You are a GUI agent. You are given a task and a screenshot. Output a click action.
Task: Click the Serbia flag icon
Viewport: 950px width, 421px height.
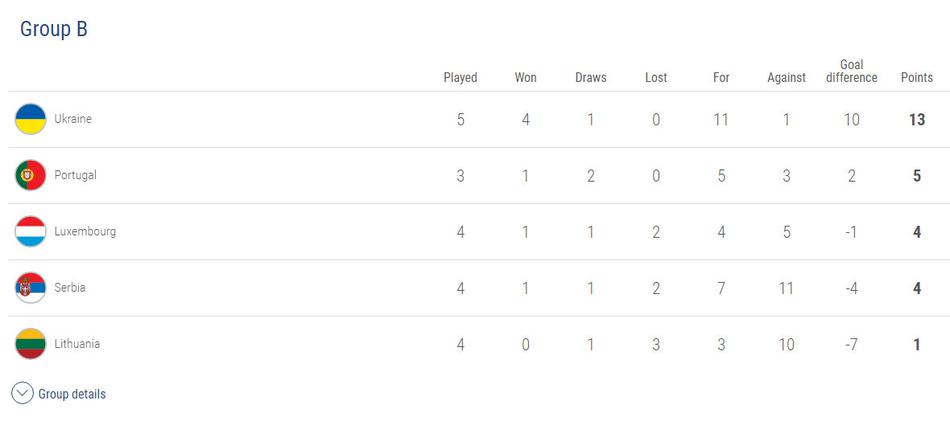tap(30, 287)
